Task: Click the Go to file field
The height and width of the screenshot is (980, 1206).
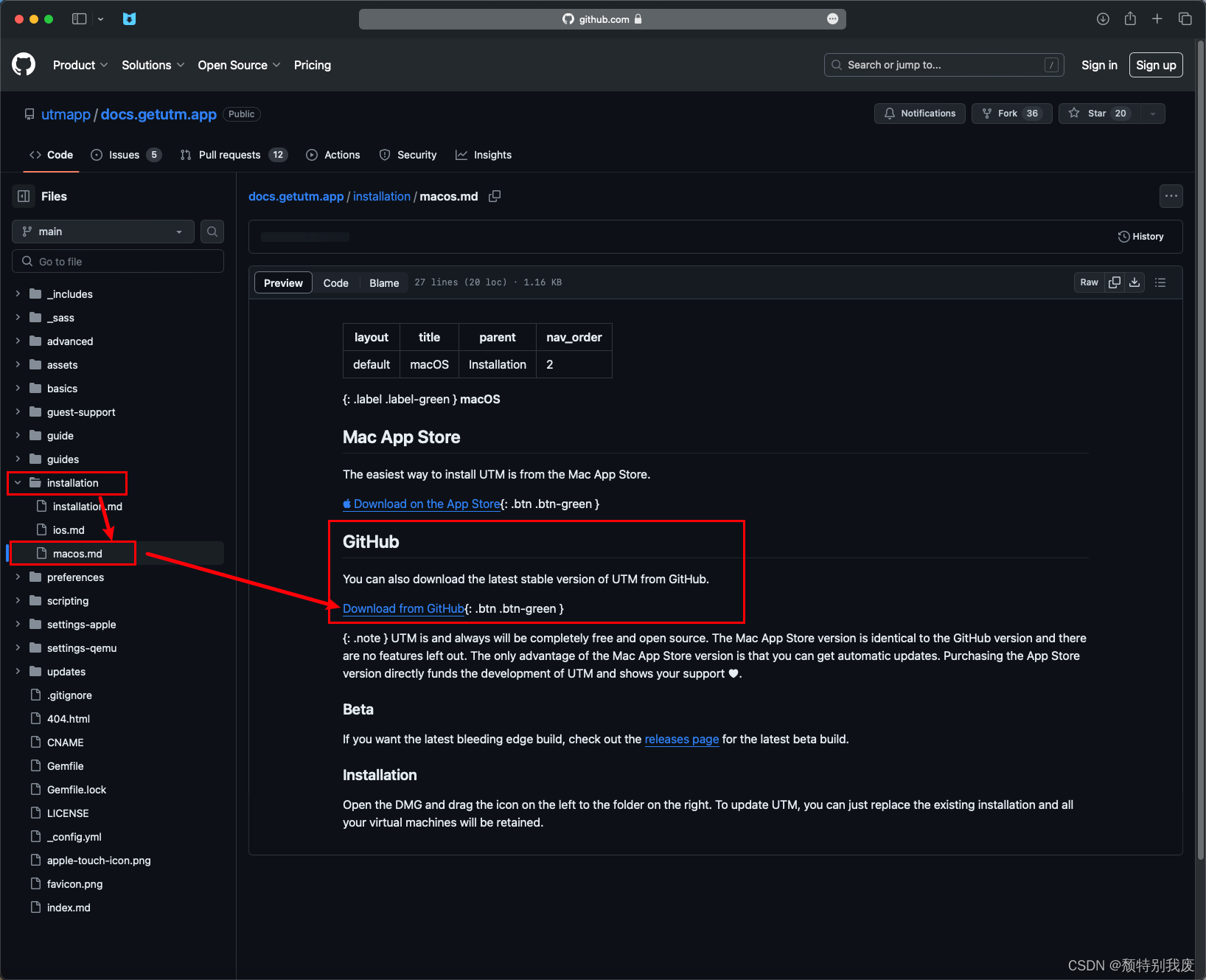Action: pos(118,262)
